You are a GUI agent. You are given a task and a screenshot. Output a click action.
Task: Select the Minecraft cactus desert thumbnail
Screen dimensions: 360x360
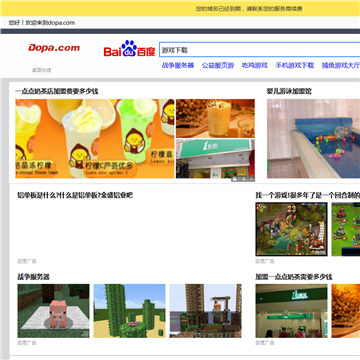pyautogui.click(x=130, y=311)
